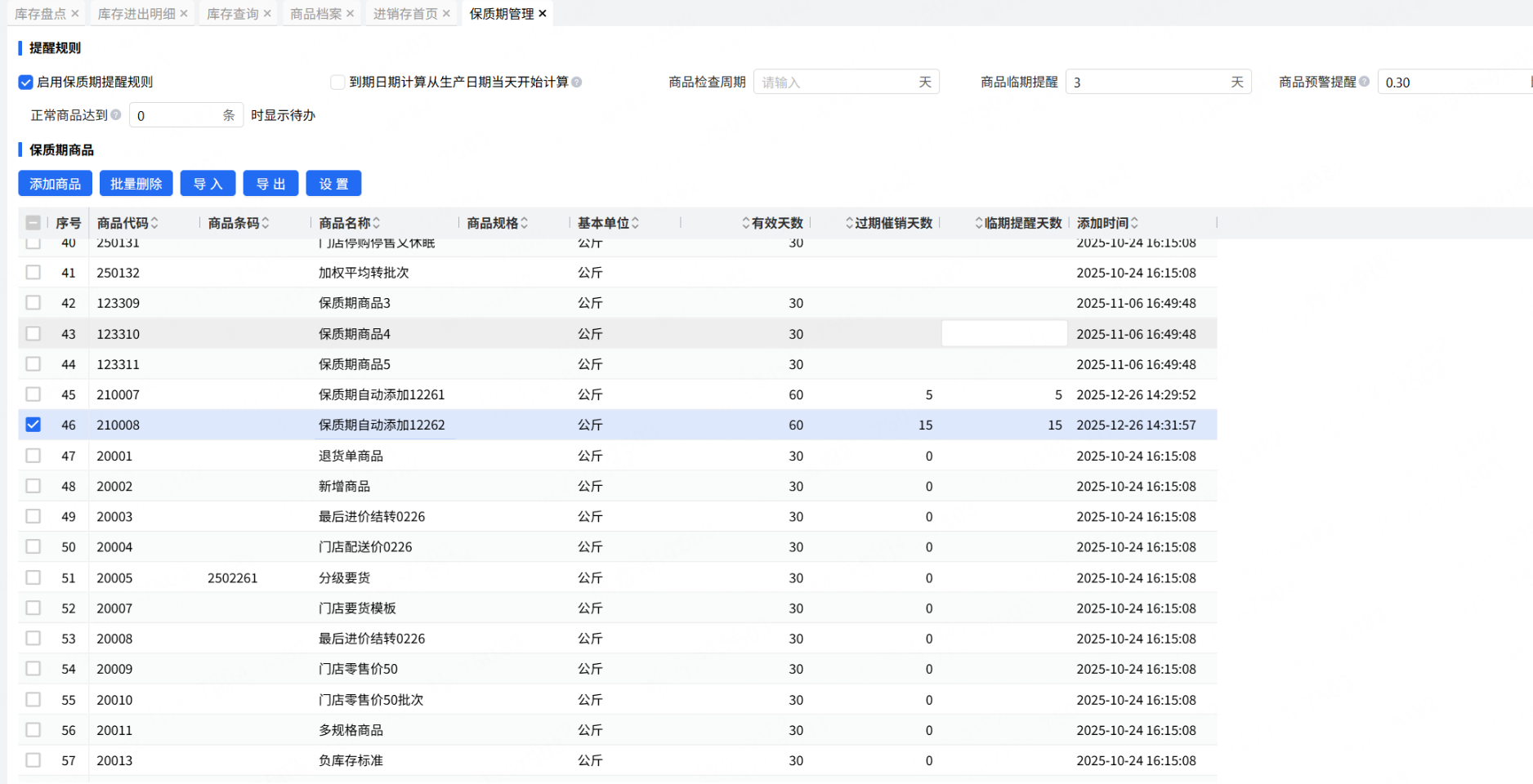Toggle select-all checkbox in table header

point(34,223)
